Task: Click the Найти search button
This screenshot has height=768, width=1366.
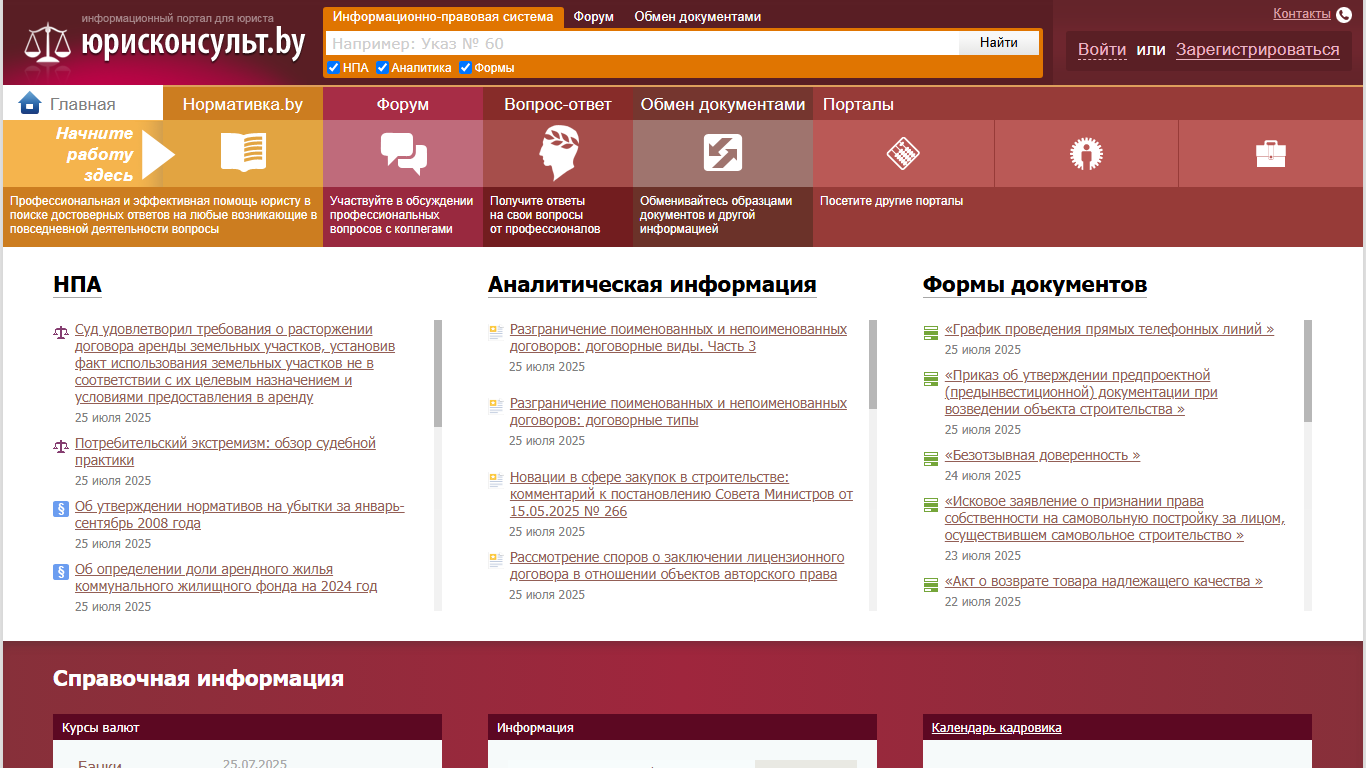Action: point(999,43)
